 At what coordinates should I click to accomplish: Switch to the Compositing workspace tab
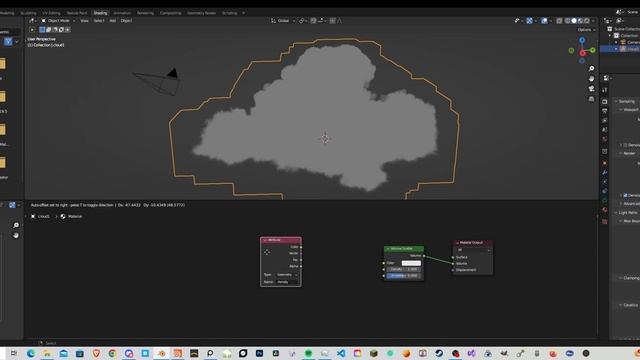coord(170,13)
